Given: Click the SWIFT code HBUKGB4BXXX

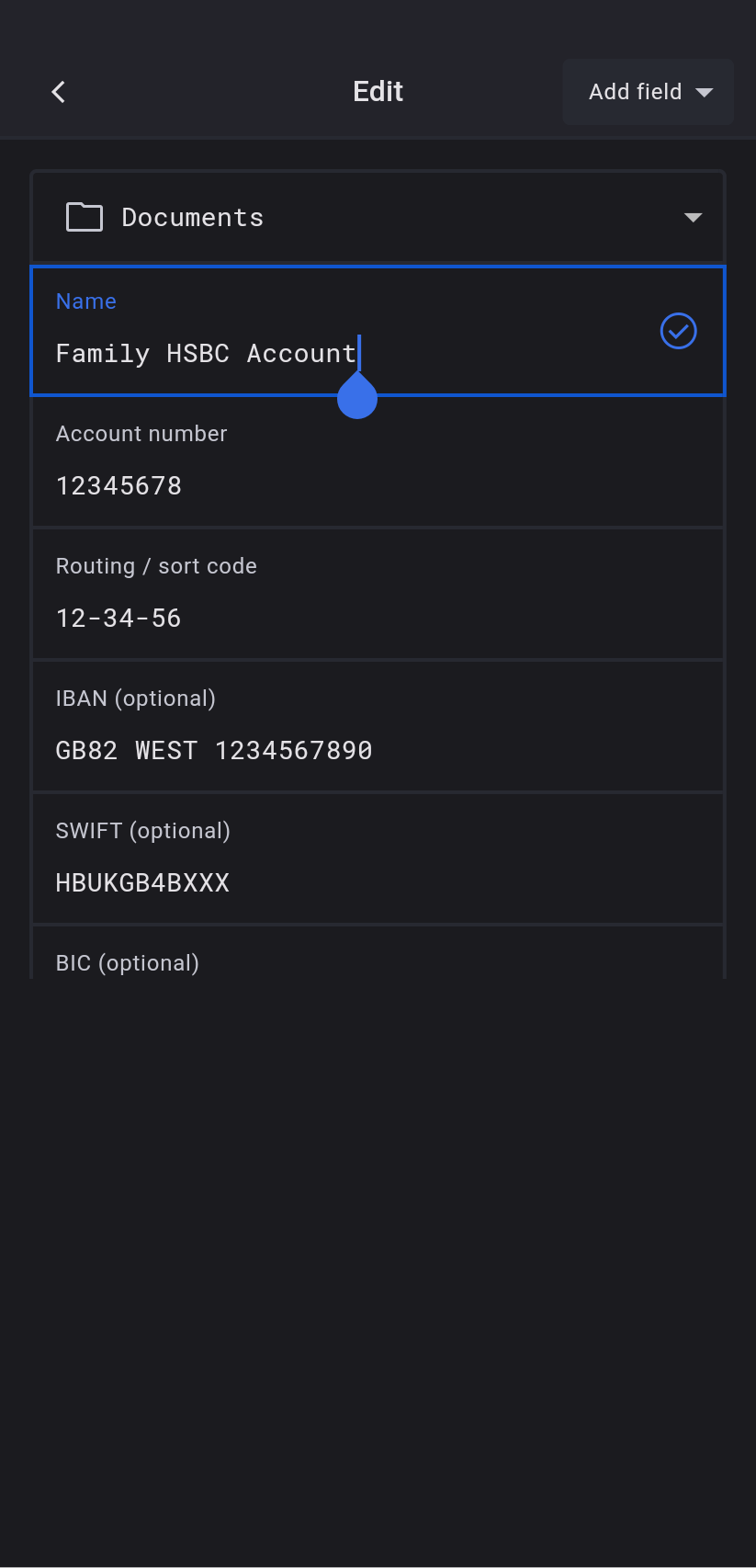Looking at the screenshot, I should (x=142, y=883).
